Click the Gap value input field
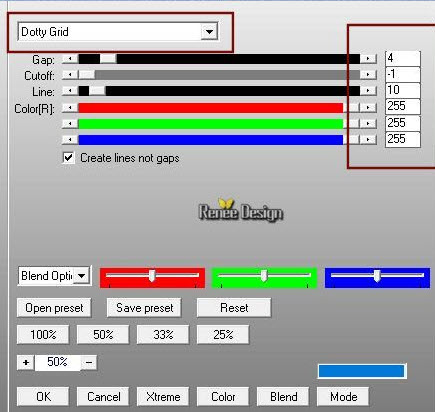The image size is (435, 412). (x=403, y=59)
